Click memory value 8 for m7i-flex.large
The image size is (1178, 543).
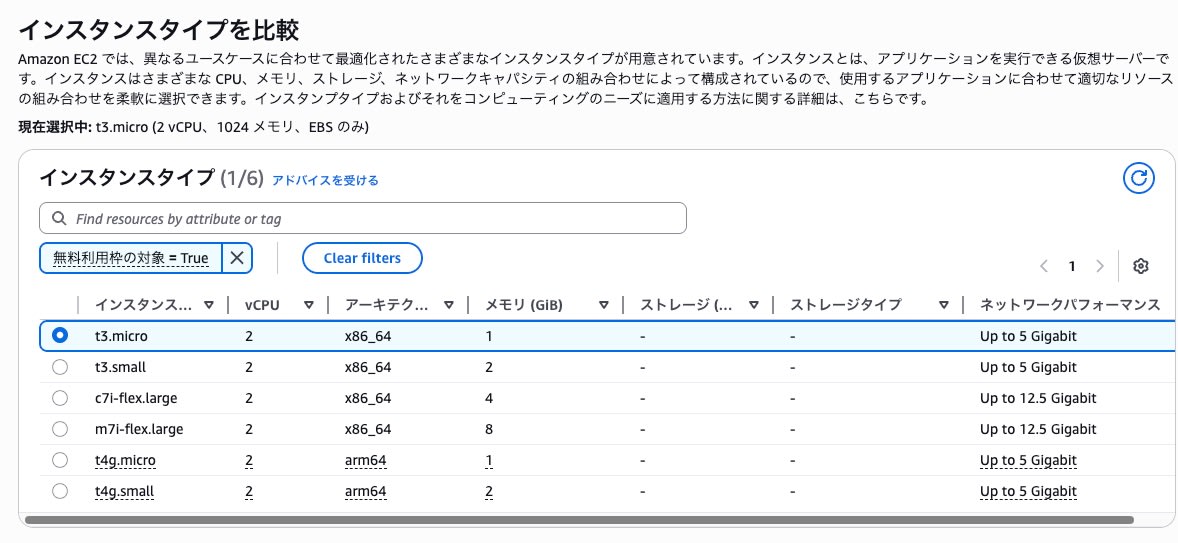[x=489, y=430]
